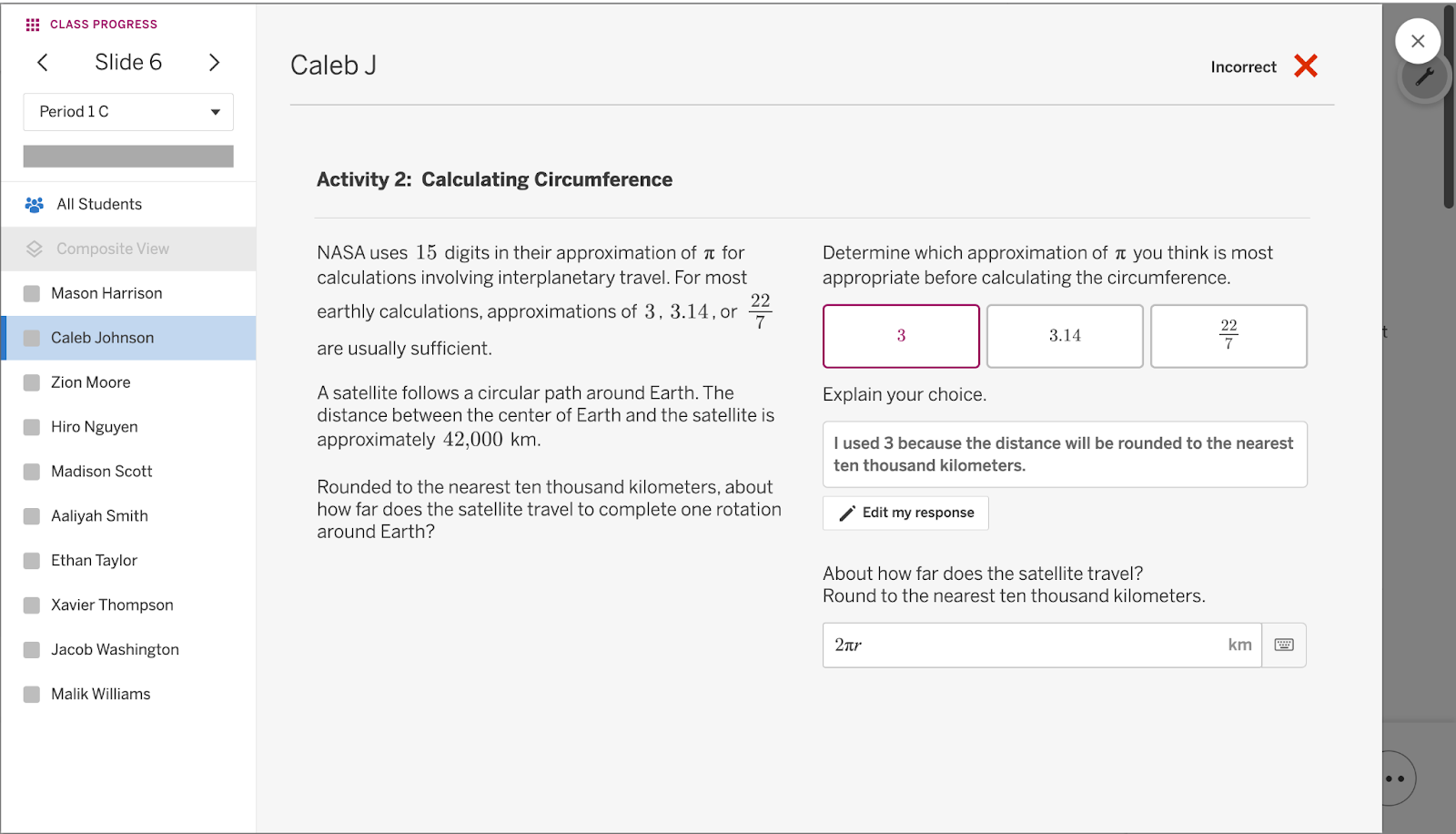Click the 2πr answer input field
Image resolution: width=1456 pixels, height=834 pixels.
1028,645
